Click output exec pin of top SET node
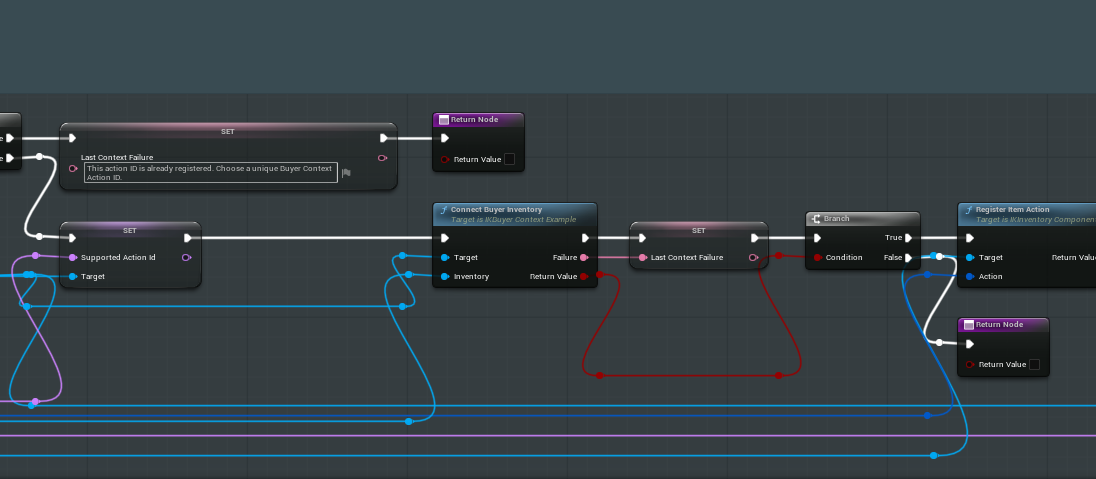 pyautogui.click(x=384, y=138)
